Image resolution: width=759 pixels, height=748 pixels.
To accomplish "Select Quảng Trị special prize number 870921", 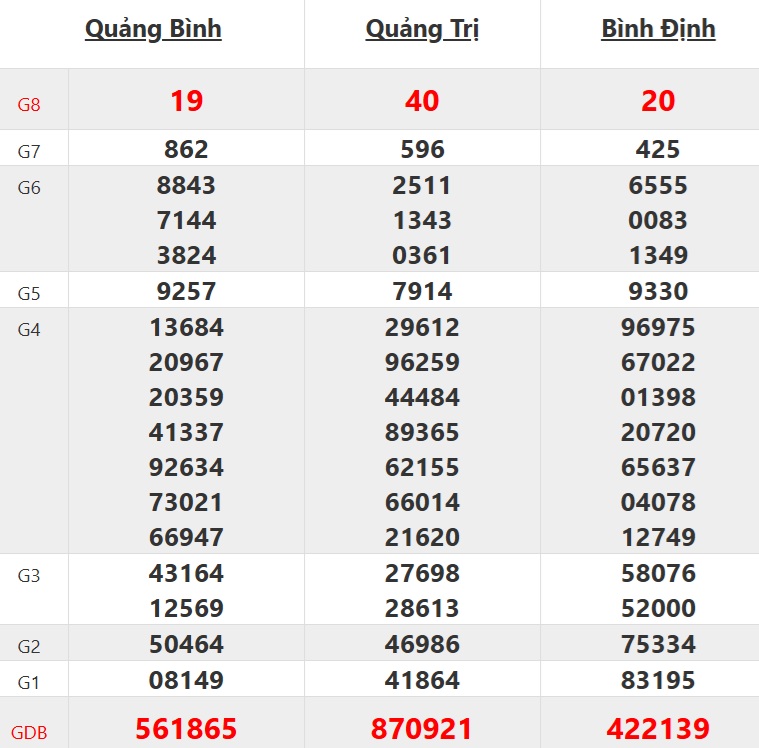I will tap(422, 729).
